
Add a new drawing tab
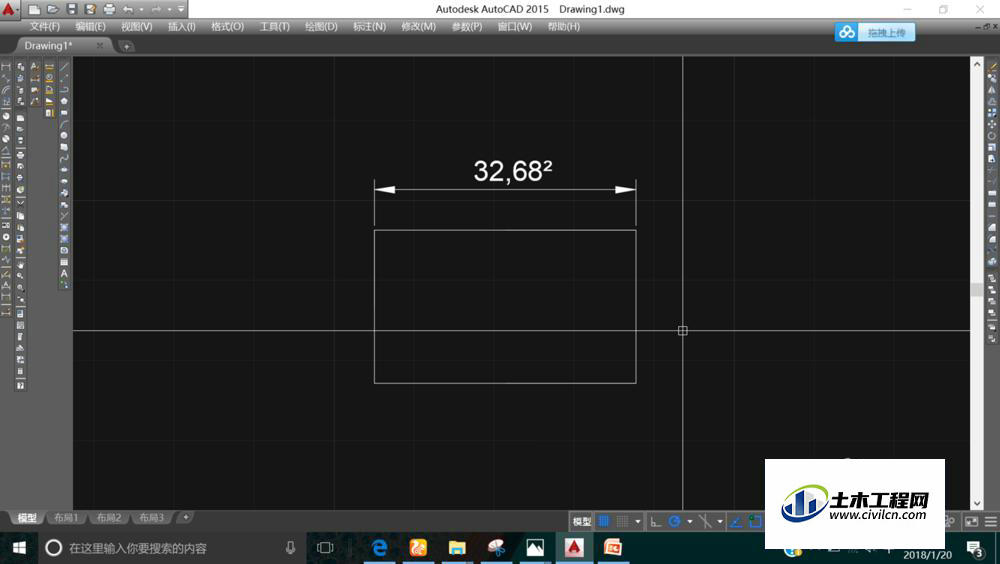point(126,46)
